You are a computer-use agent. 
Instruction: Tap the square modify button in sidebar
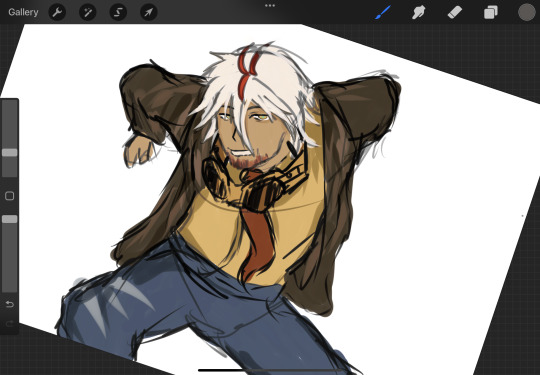[10, 196]
